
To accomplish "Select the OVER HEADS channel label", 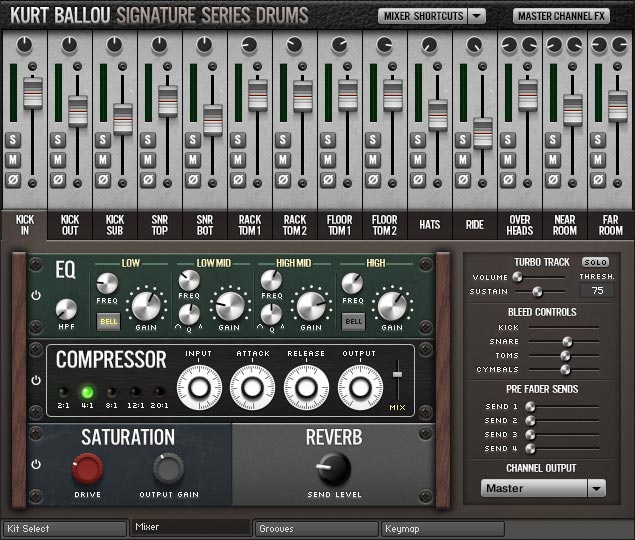I will 520,225.
